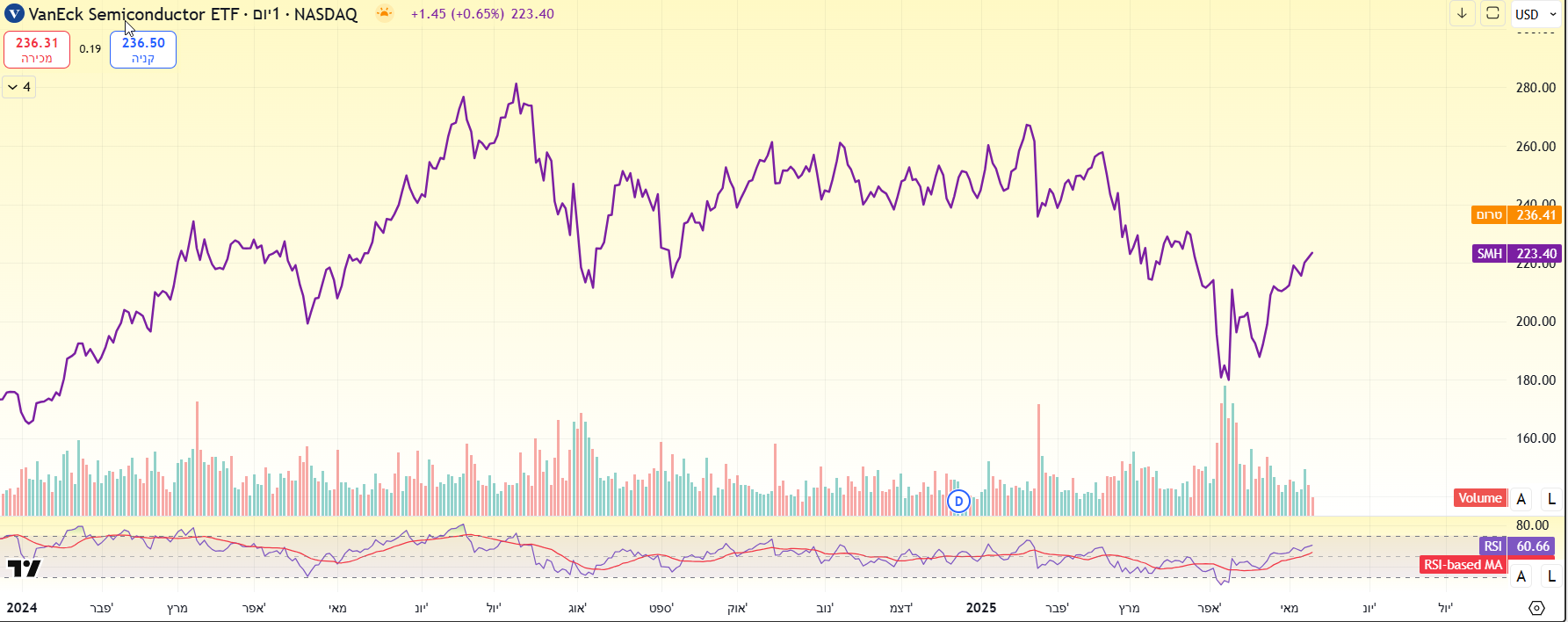Toggle auto scale A on Volume pane
Viewport: 1568px width, 622px height.
(x=1521, y=498)
